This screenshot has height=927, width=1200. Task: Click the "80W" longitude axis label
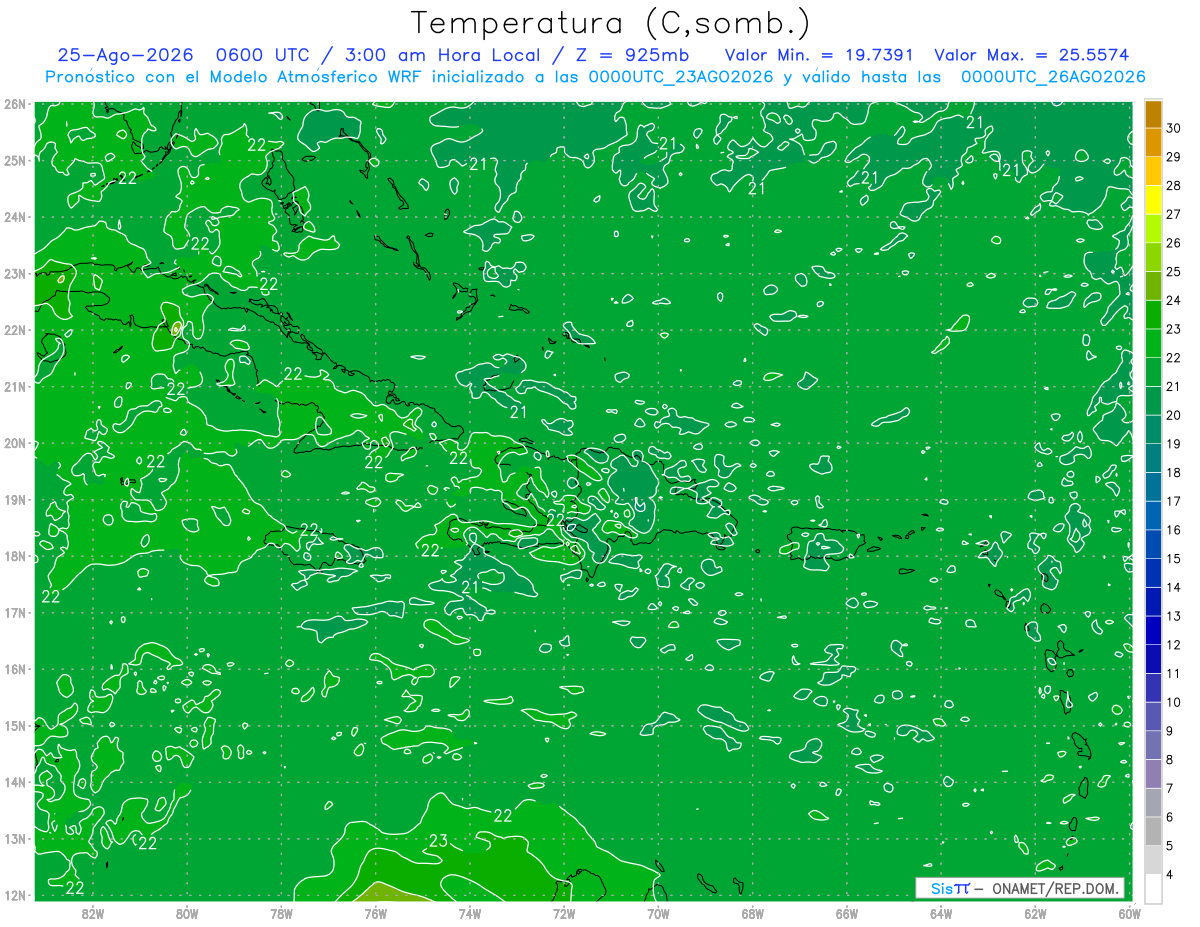click(x=187, y=912)
